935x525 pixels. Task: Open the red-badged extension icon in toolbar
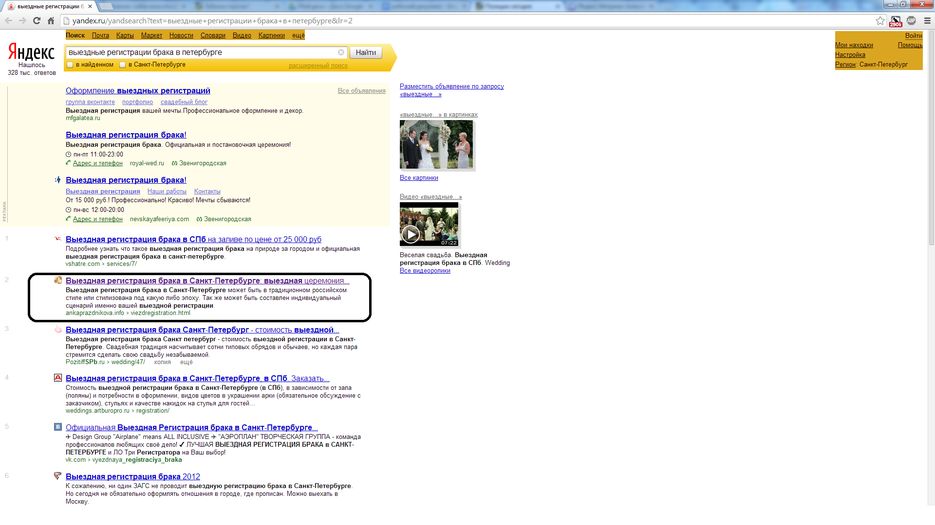(896, 21)
